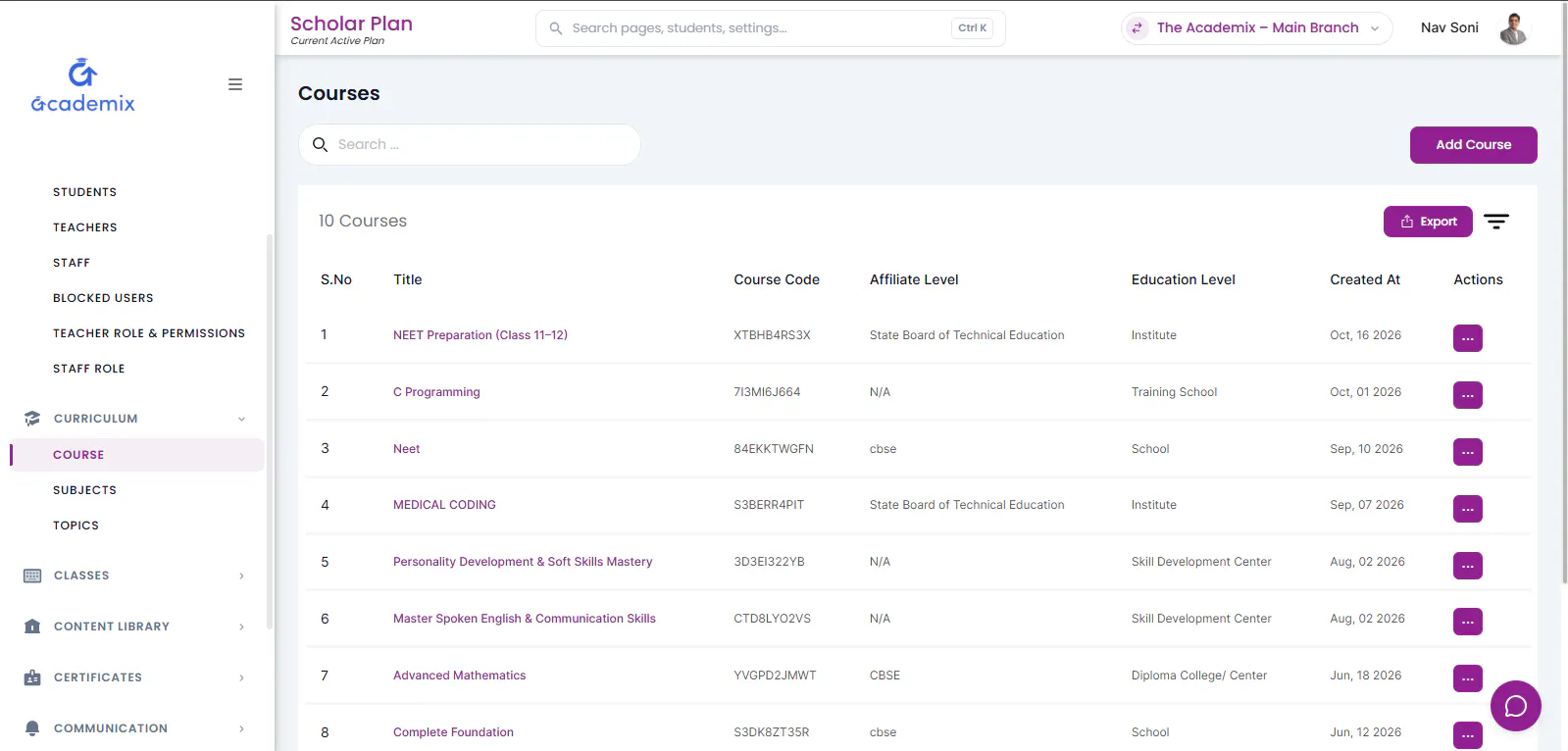This screenshot has height=751, width=1568.
Task: Open the filter icon beside Export
Action: tap(1496, 222)
